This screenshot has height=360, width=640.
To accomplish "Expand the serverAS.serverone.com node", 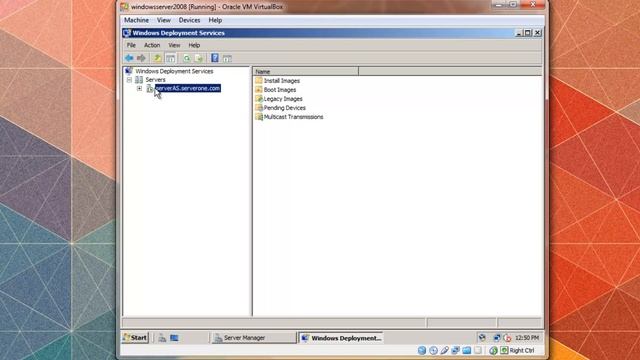I will coord(140,88).
